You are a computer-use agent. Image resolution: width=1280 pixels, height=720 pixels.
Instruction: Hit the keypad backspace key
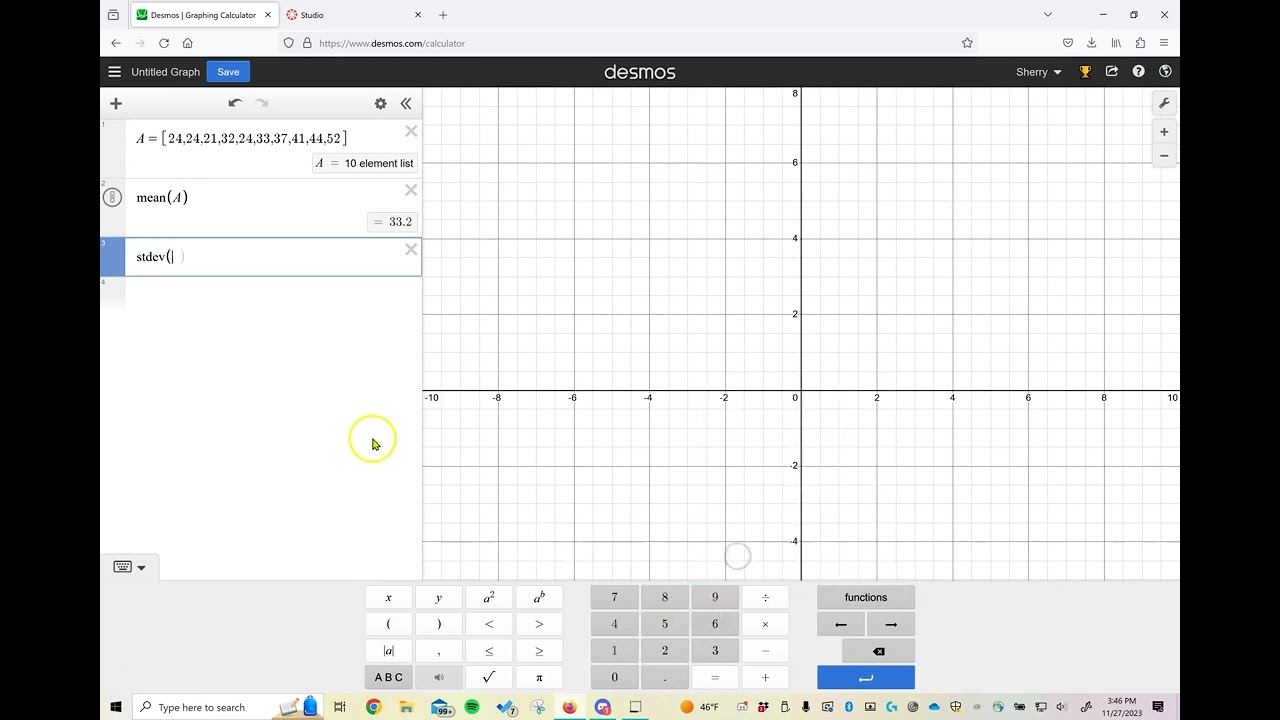879,651
